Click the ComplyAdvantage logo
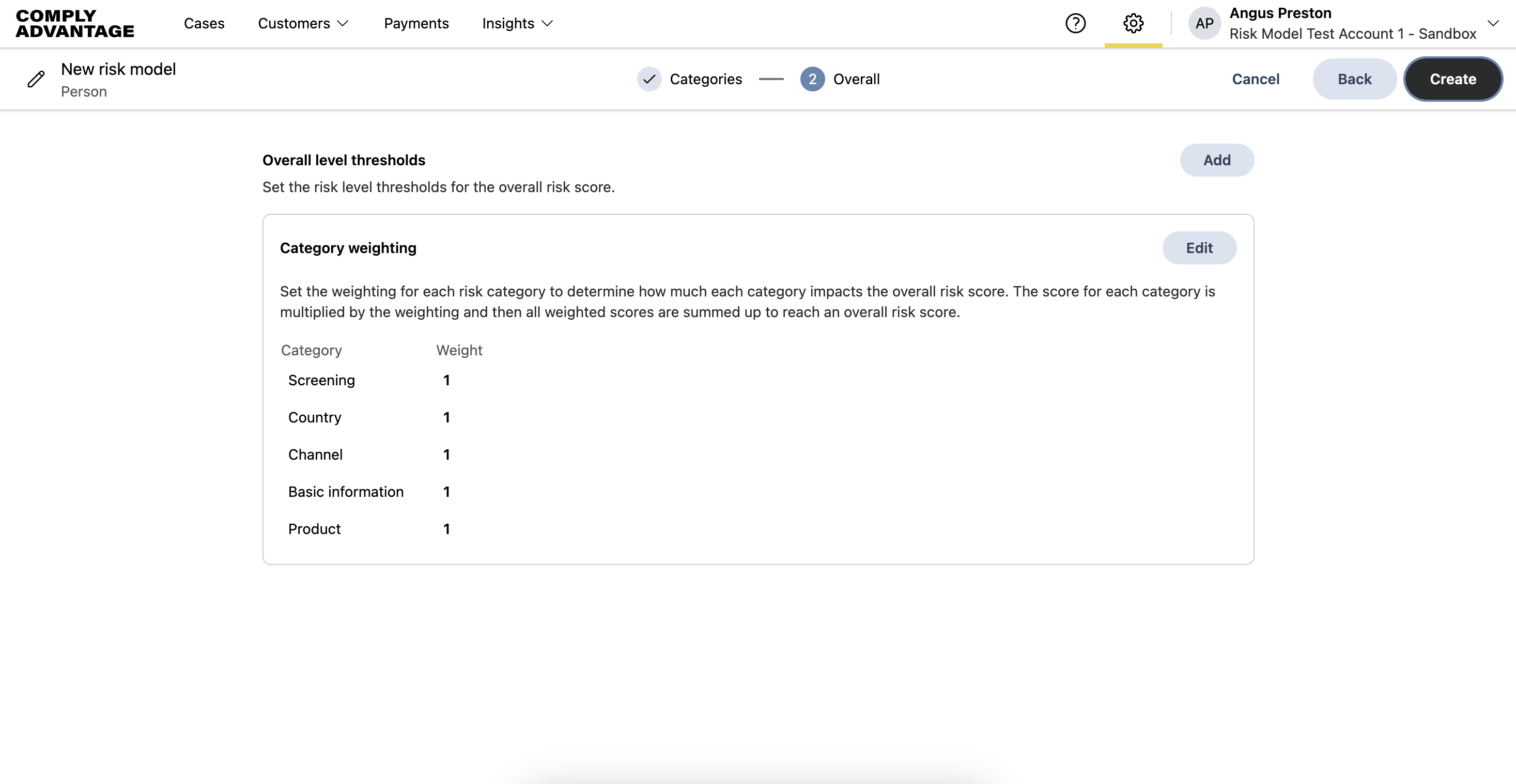Image resolution: width=1516 pixels, height=784 pixels. [x=75, y=24]
